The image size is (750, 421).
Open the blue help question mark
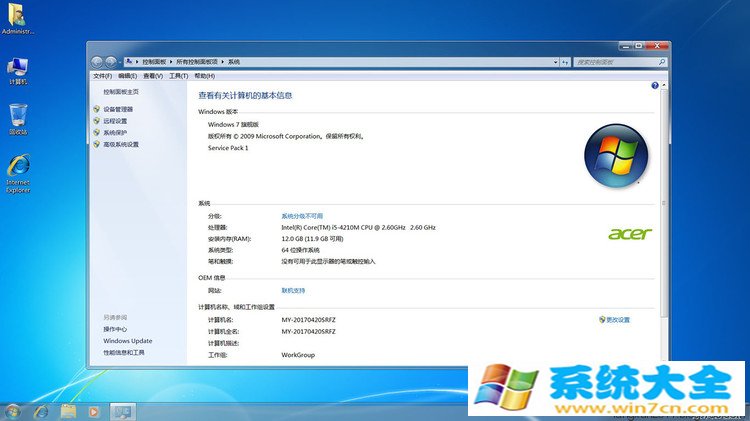coord(655,86)
